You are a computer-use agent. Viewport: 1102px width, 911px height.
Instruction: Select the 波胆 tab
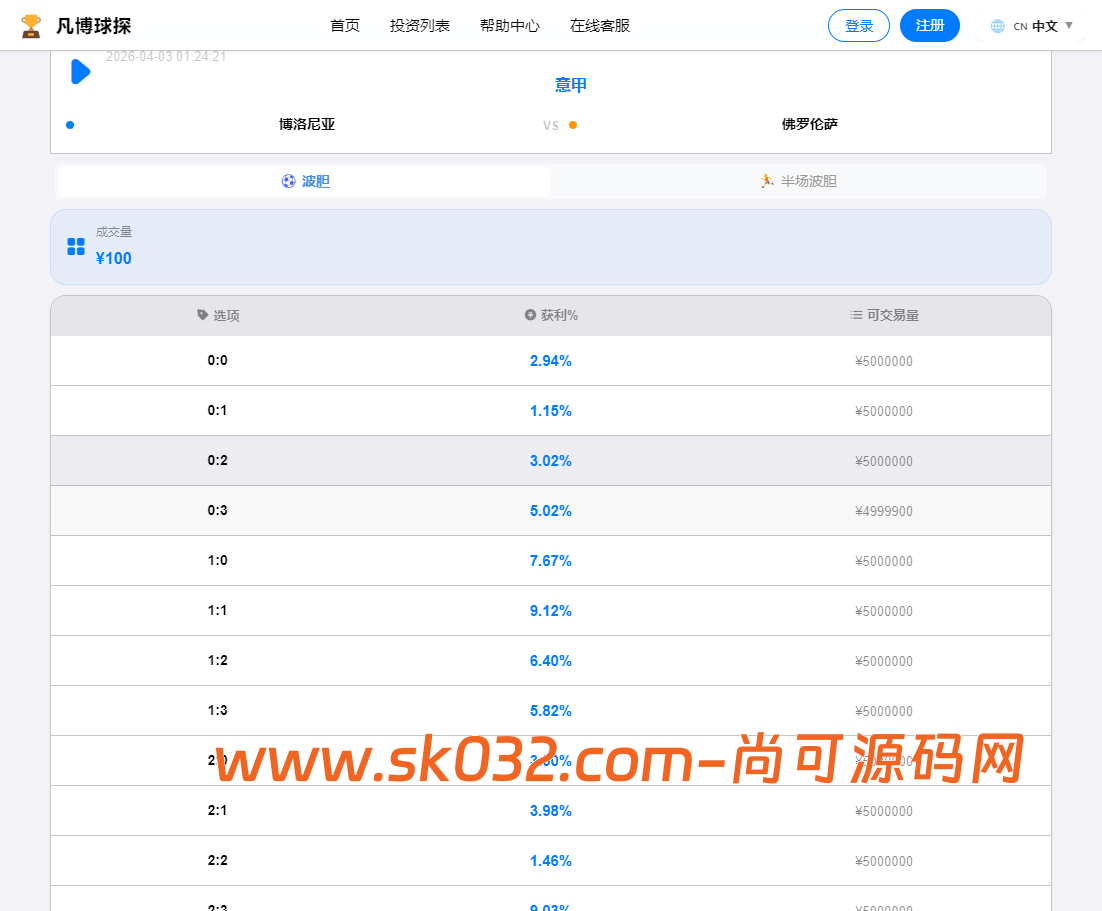click(x=305, y=181)
